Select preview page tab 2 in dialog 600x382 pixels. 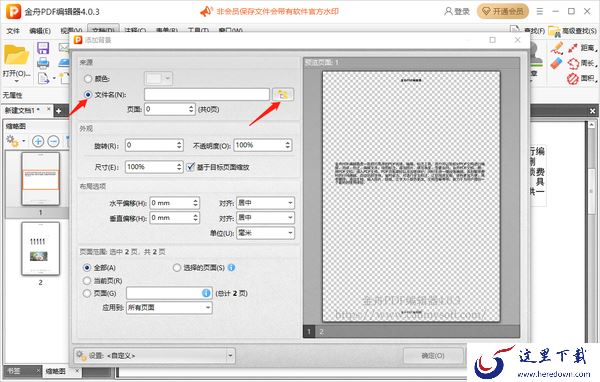(321, 331)
